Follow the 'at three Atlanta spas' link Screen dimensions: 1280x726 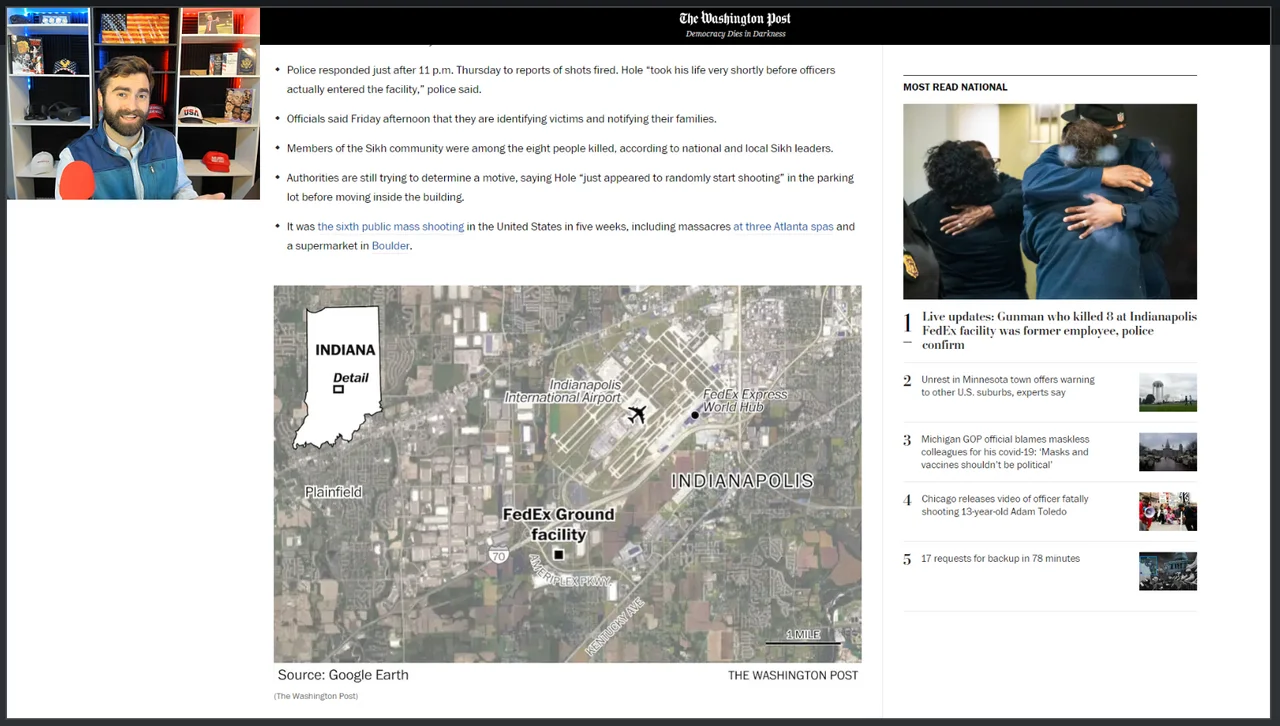coord(783,227)
